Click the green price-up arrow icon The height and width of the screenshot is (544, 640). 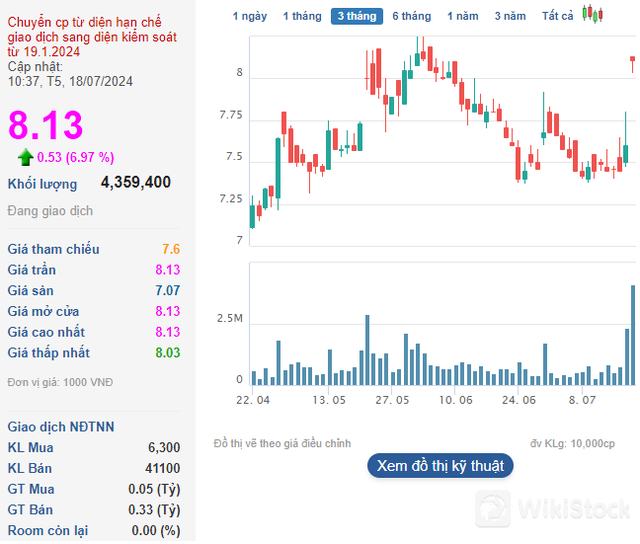pyautogui.click(x=25, y=157)
